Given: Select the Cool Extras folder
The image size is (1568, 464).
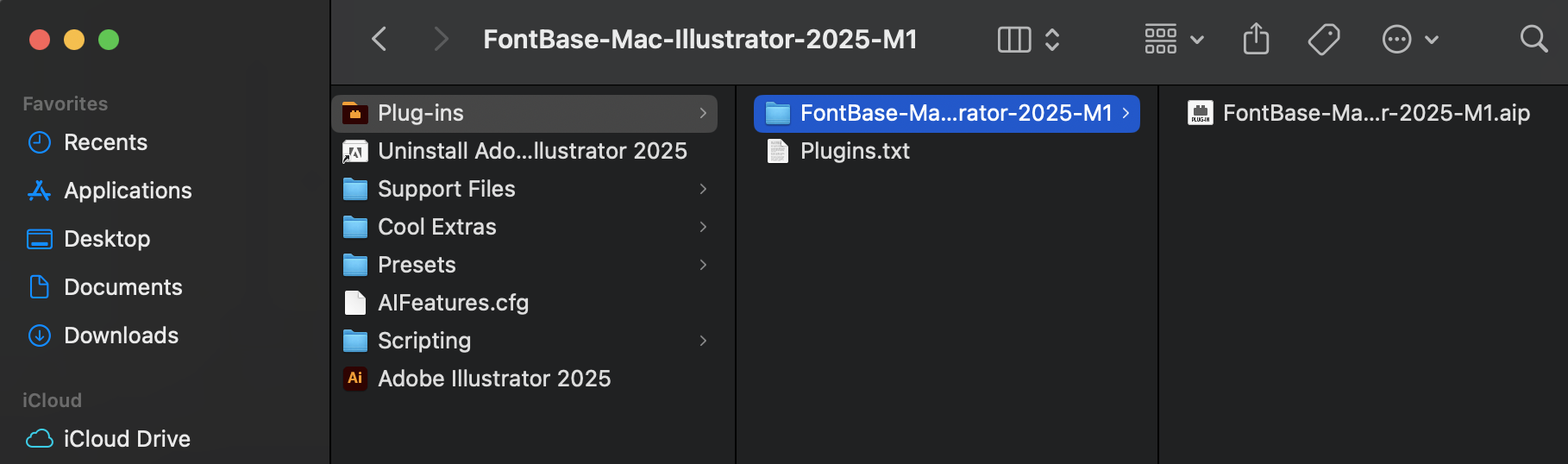Looking at the screenshot, I should 524,227.
